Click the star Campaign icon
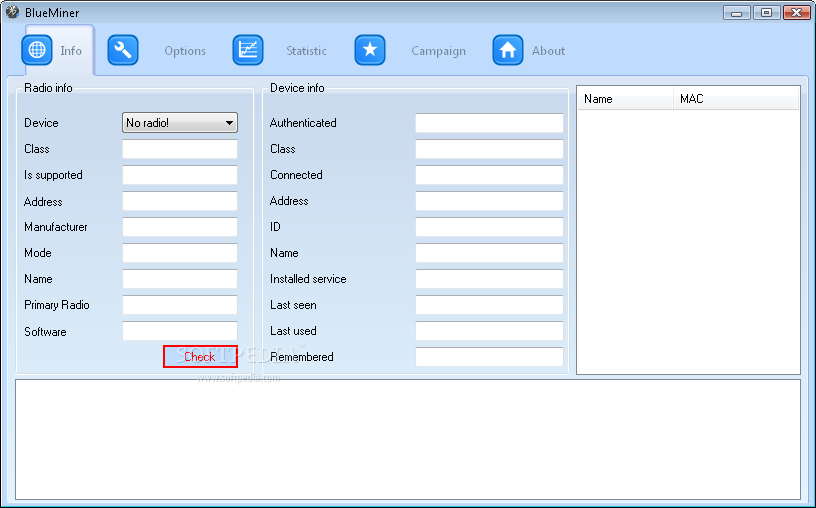 click(x=370, y=50)
